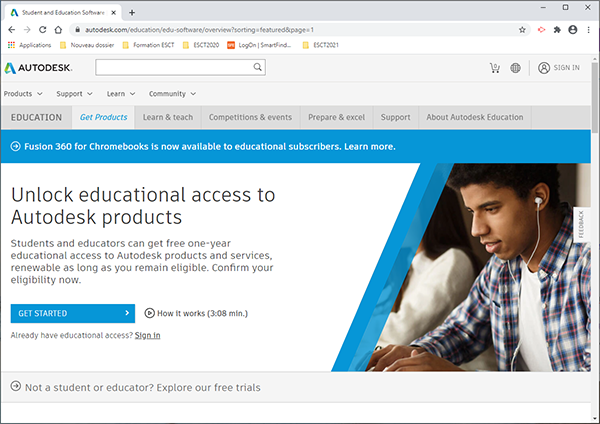This screenshot has height=424, width=600.
Task: Bookmark this page with the star icon
Action: coord(522,29)
